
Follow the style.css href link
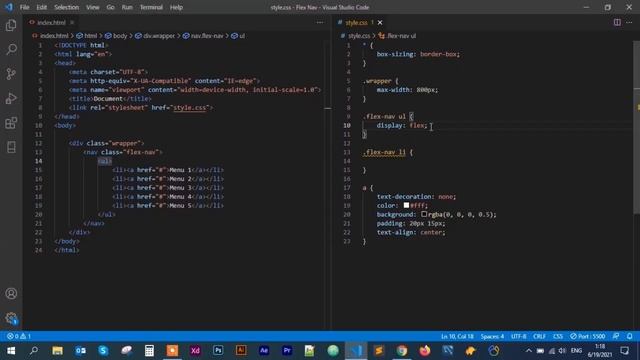pyautogui.click(x=189, y=108)
